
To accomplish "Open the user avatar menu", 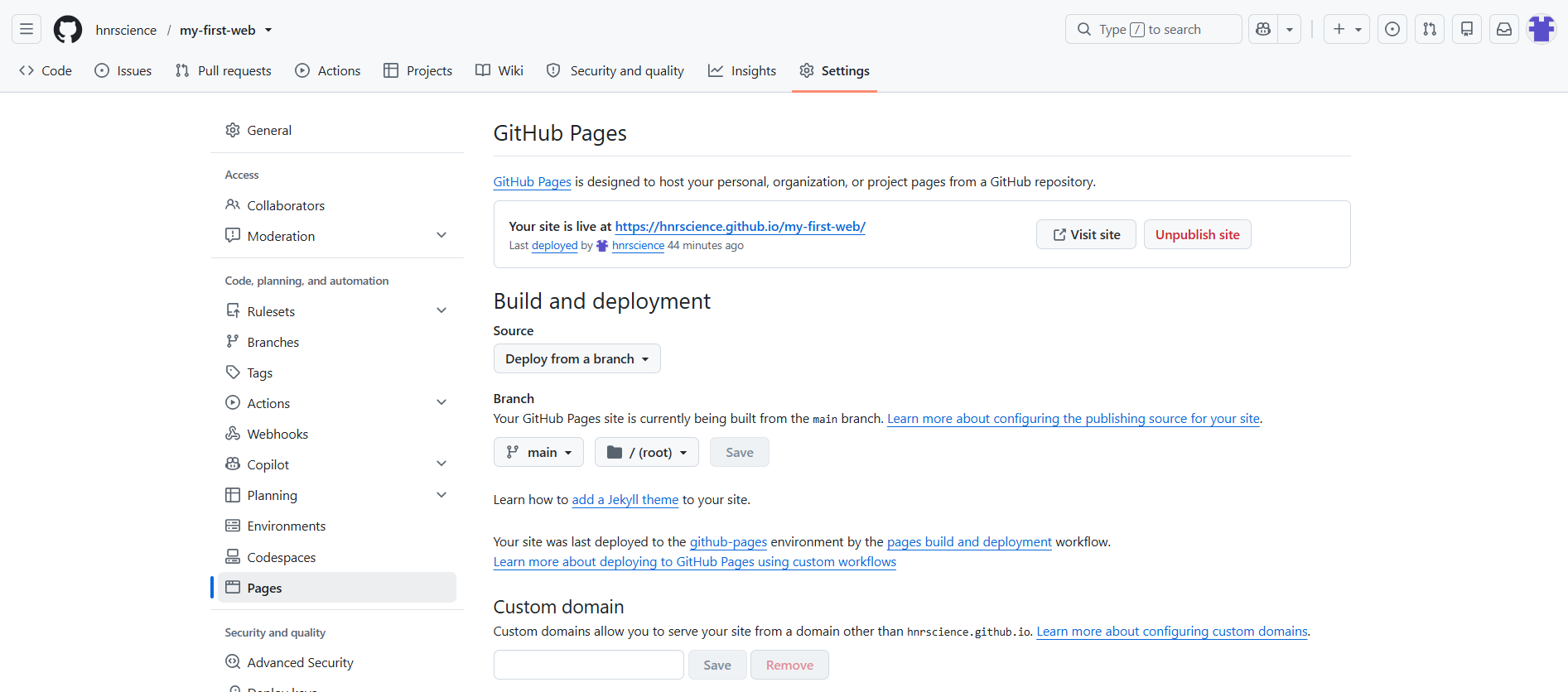I will coord(1541,29).
